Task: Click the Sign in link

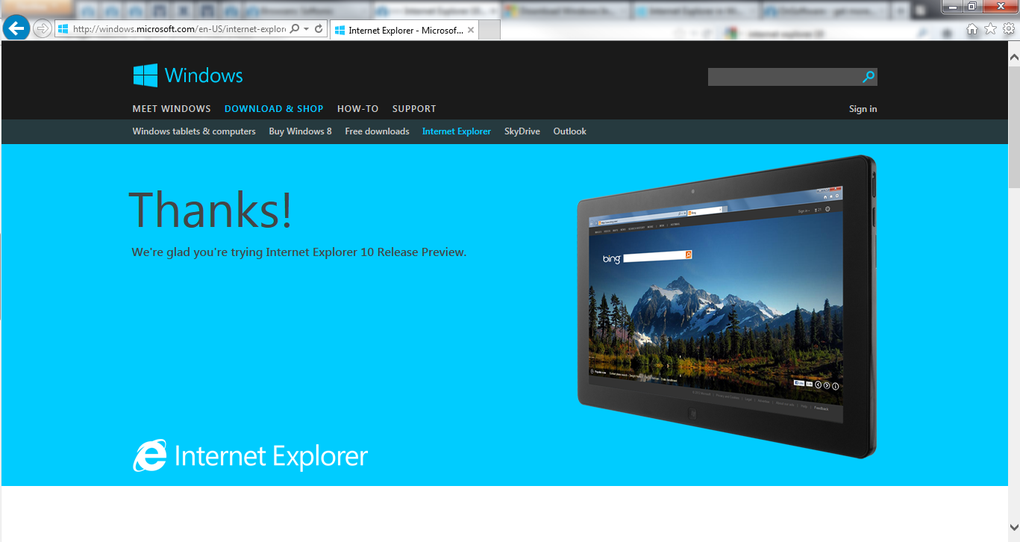Action: coord(863,109)
